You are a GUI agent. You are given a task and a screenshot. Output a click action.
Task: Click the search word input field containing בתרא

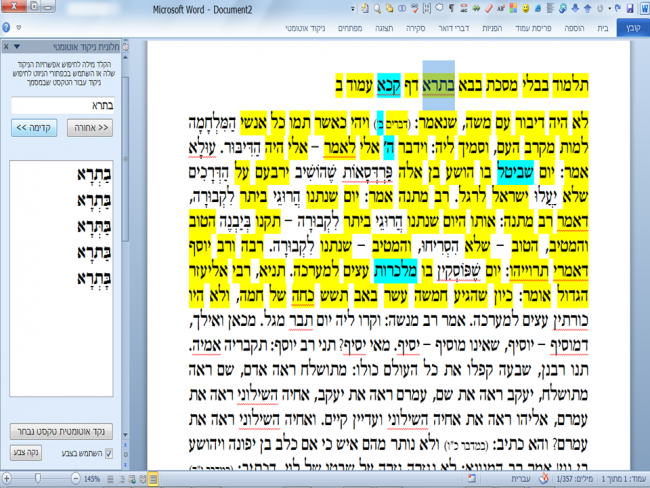click(x=63, y=105)
